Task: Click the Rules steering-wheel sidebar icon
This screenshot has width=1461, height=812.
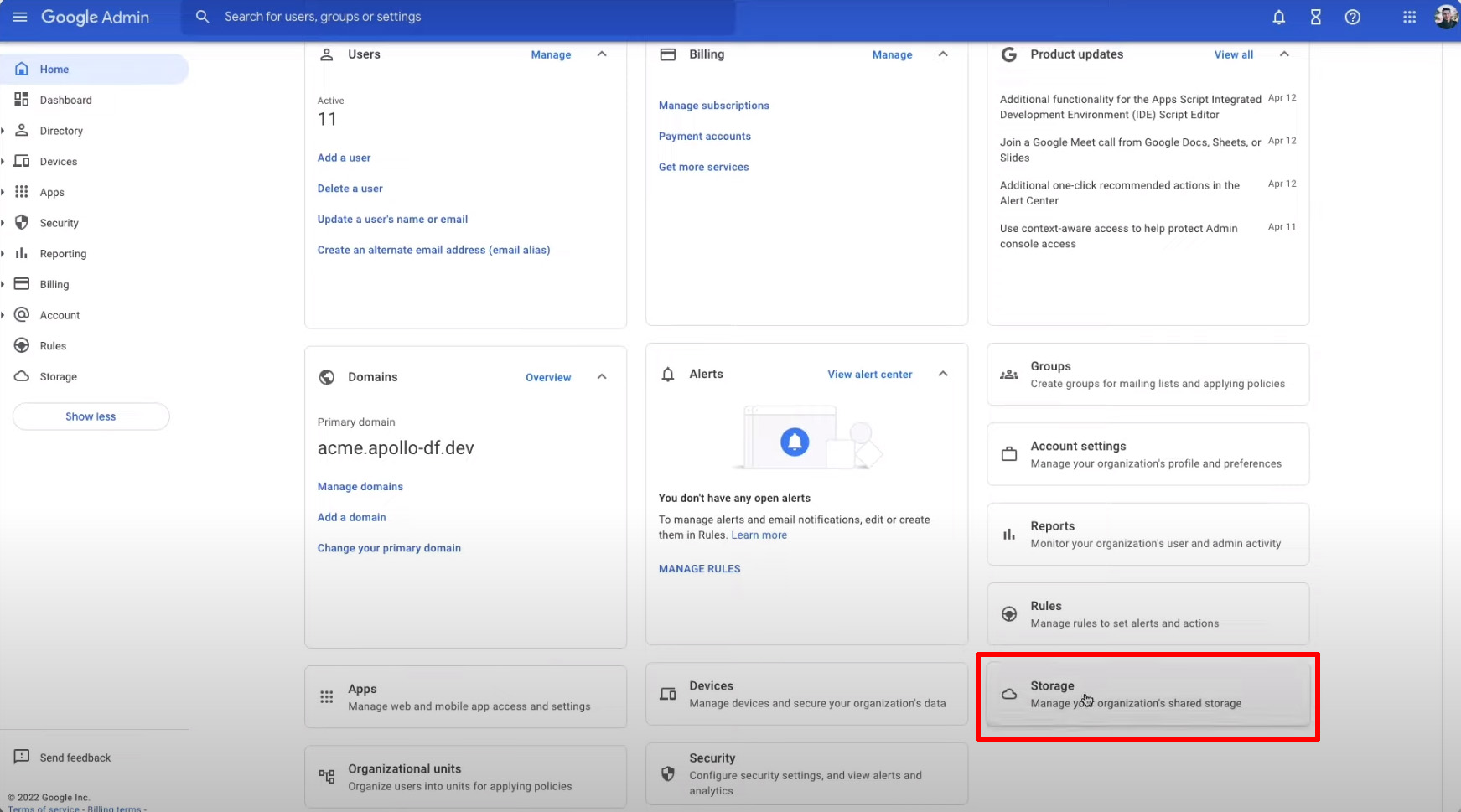Action: tap(22, 345)
